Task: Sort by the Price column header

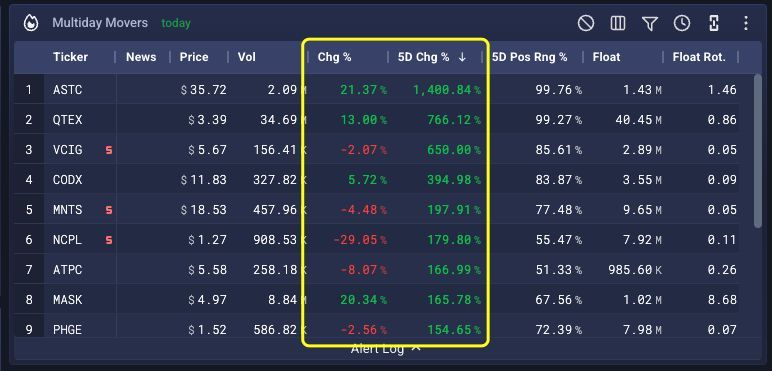Action: [194, 57]
